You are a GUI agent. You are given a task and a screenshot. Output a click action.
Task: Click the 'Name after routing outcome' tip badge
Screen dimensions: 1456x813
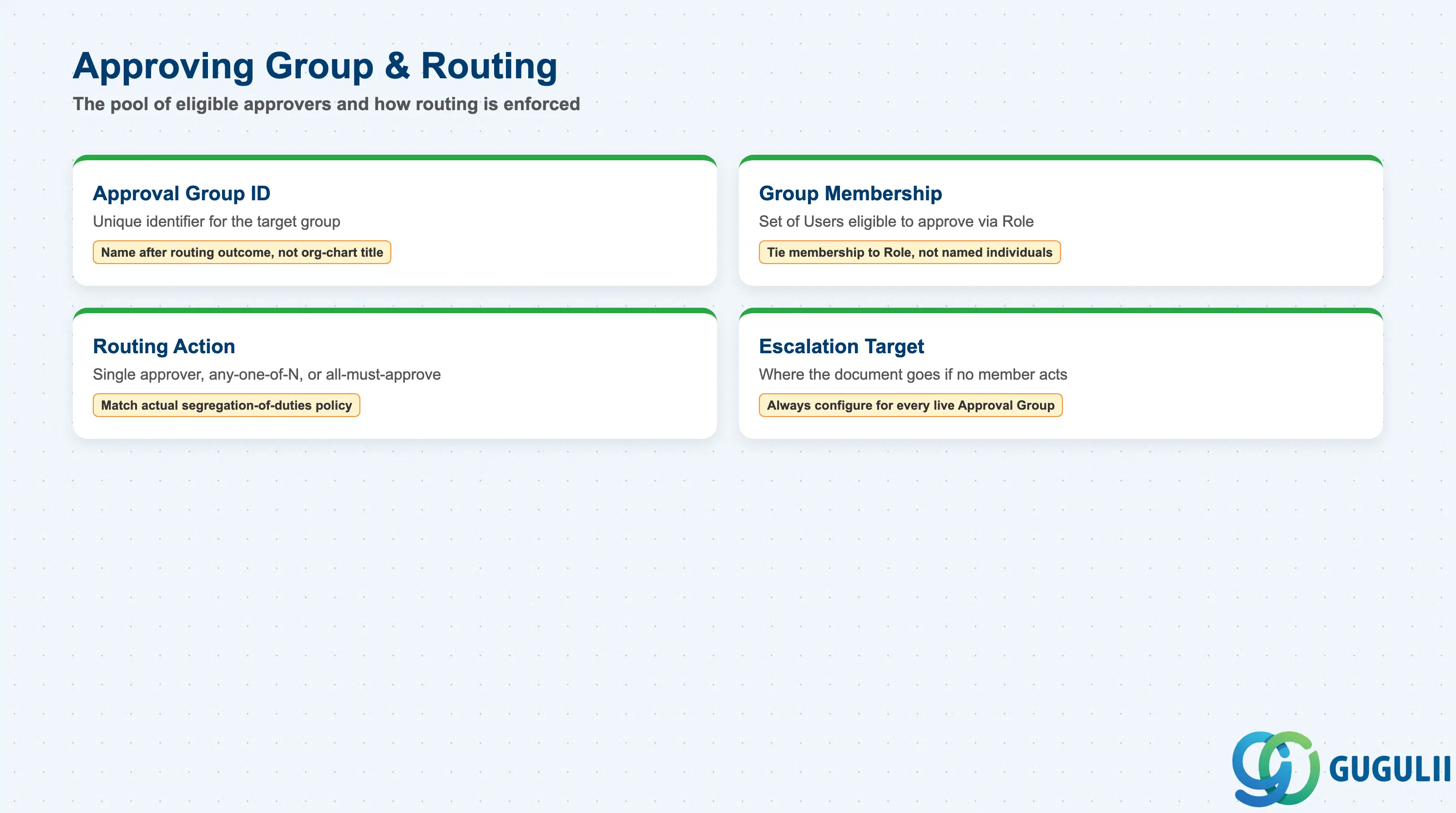[x=242, y=252]
